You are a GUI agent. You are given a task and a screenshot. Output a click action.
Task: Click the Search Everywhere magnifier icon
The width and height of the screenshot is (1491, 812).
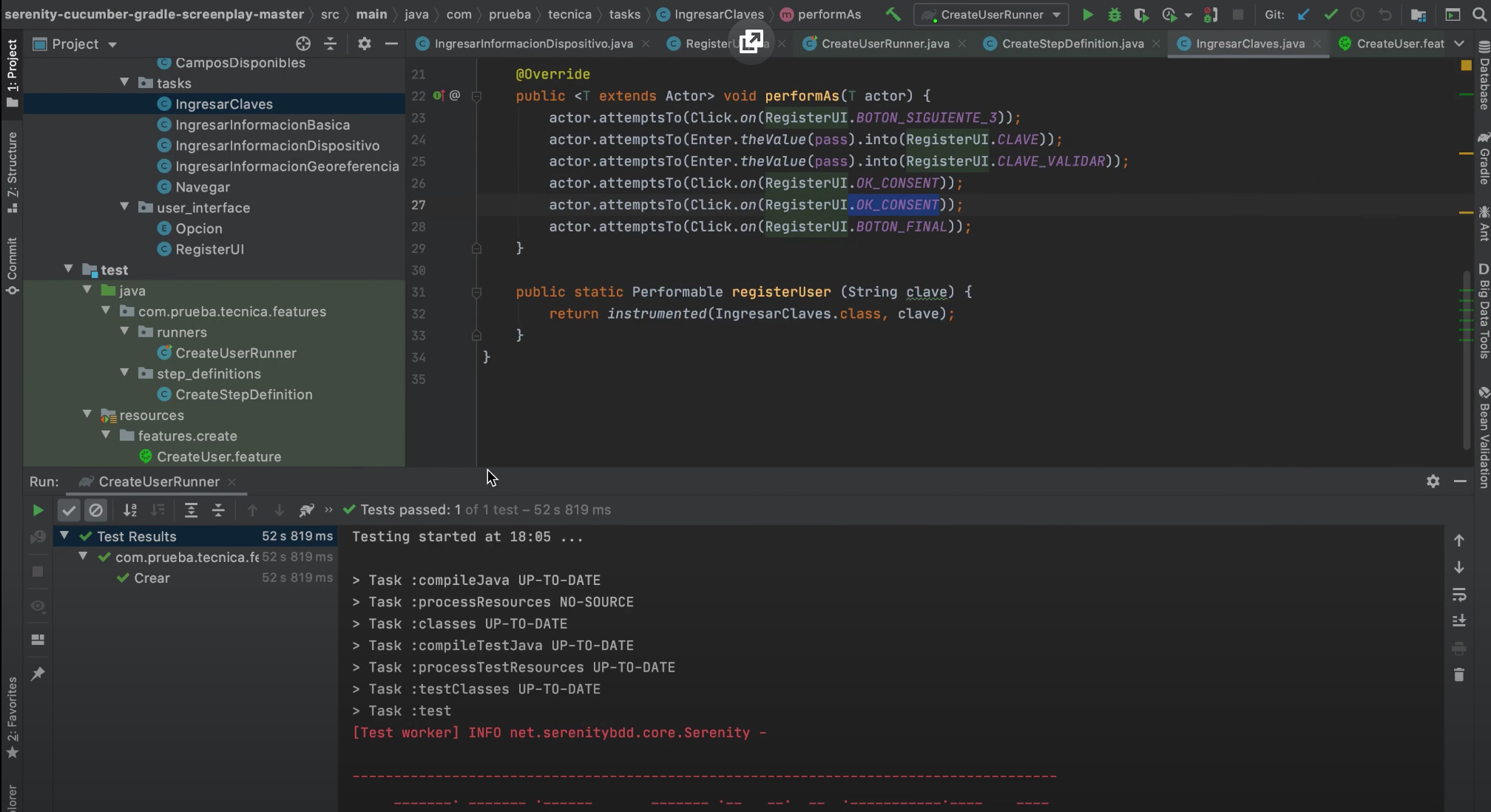[1479, 15]
